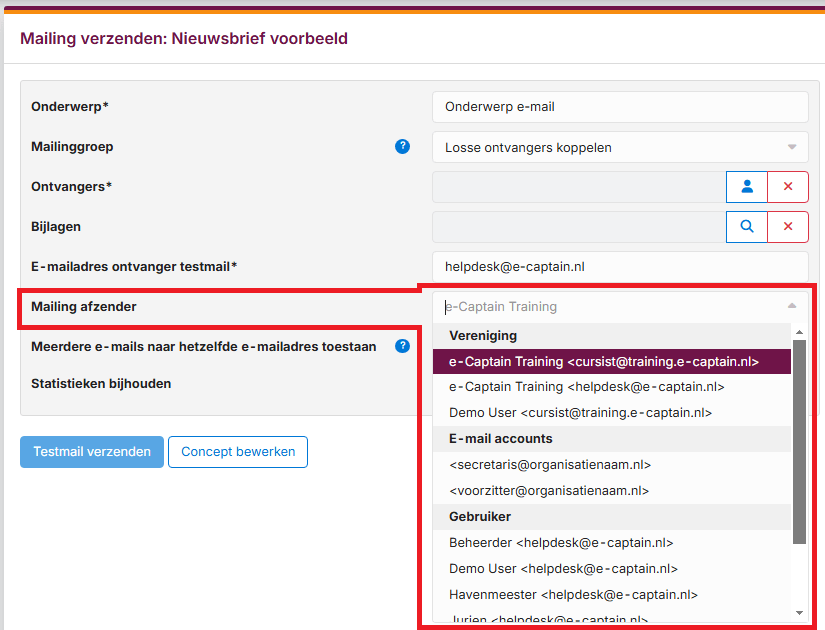Screen dimensions: 825x630
Task: Pick secretaris@organisatienaam.nl as sender
Action: click(x=611, y=465)
